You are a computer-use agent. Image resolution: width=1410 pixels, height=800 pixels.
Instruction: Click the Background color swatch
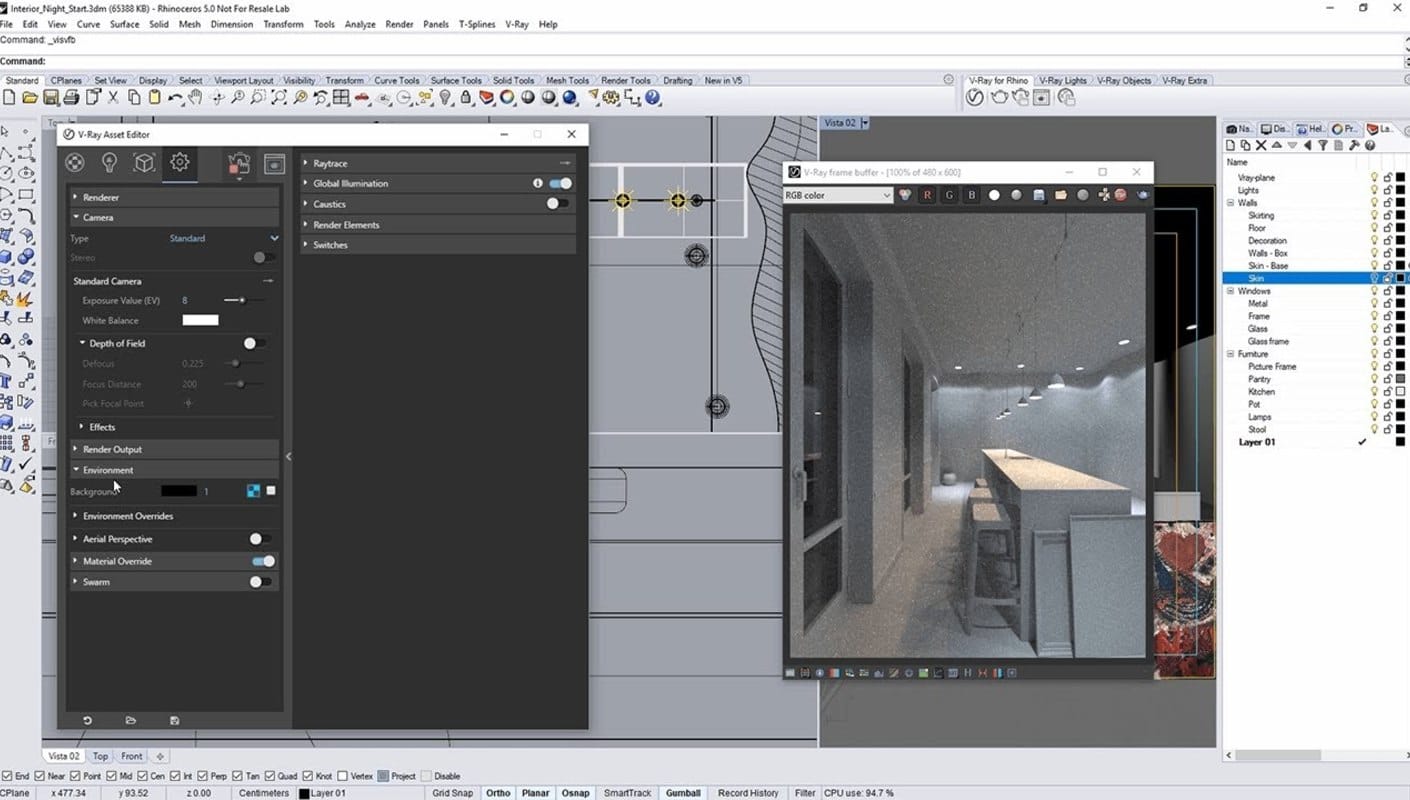pyautogui.click(x=179, y=491)
